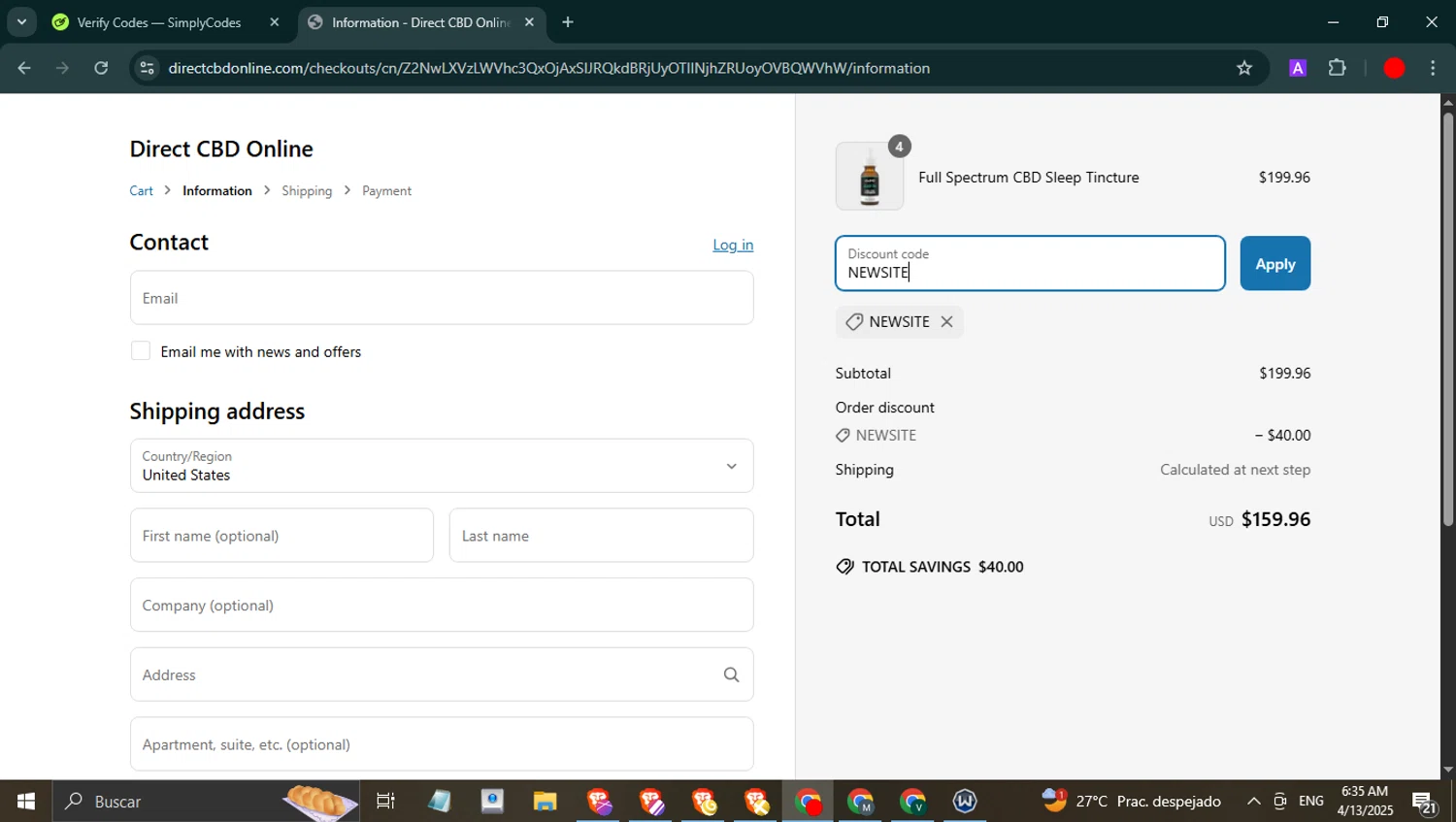Close the Verify Codes SimplyCodes tab

pos(275,22)
